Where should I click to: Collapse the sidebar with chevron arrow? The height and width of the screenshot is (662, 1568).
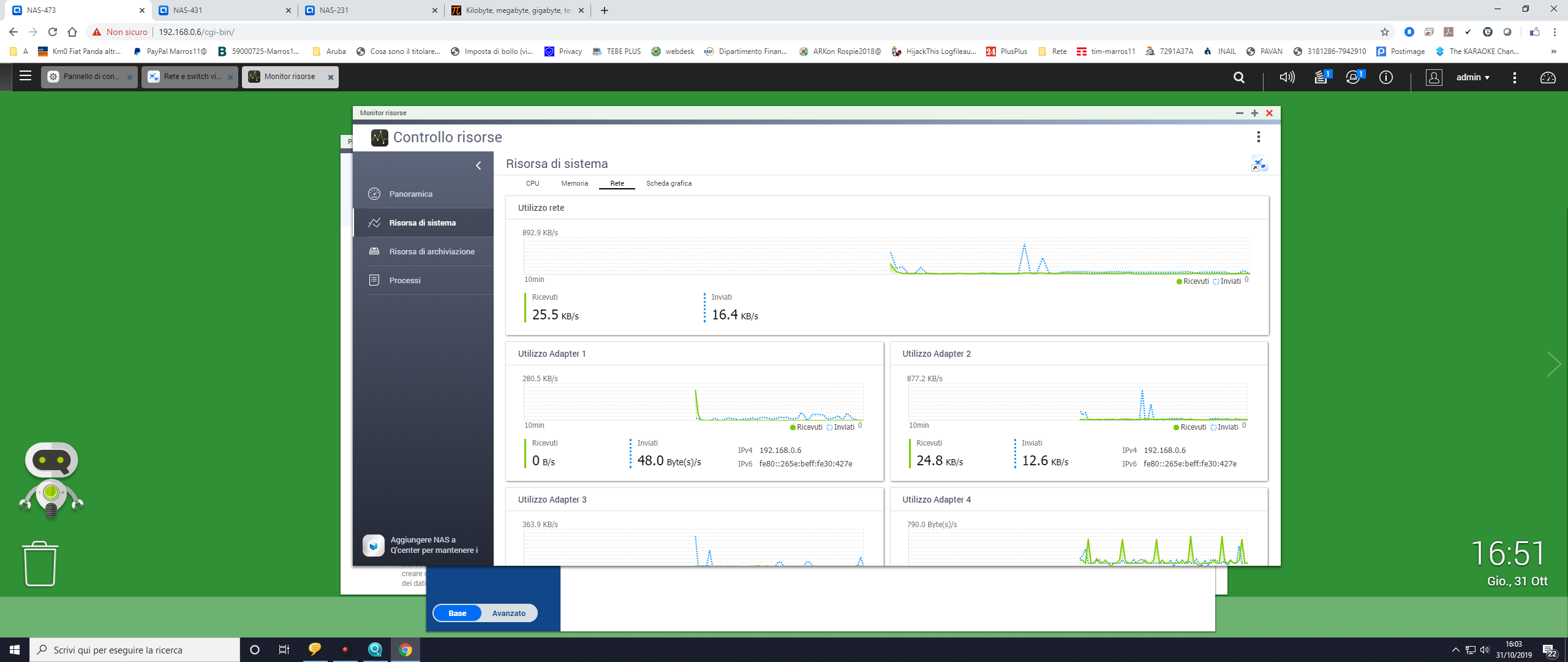pos(478,165)
